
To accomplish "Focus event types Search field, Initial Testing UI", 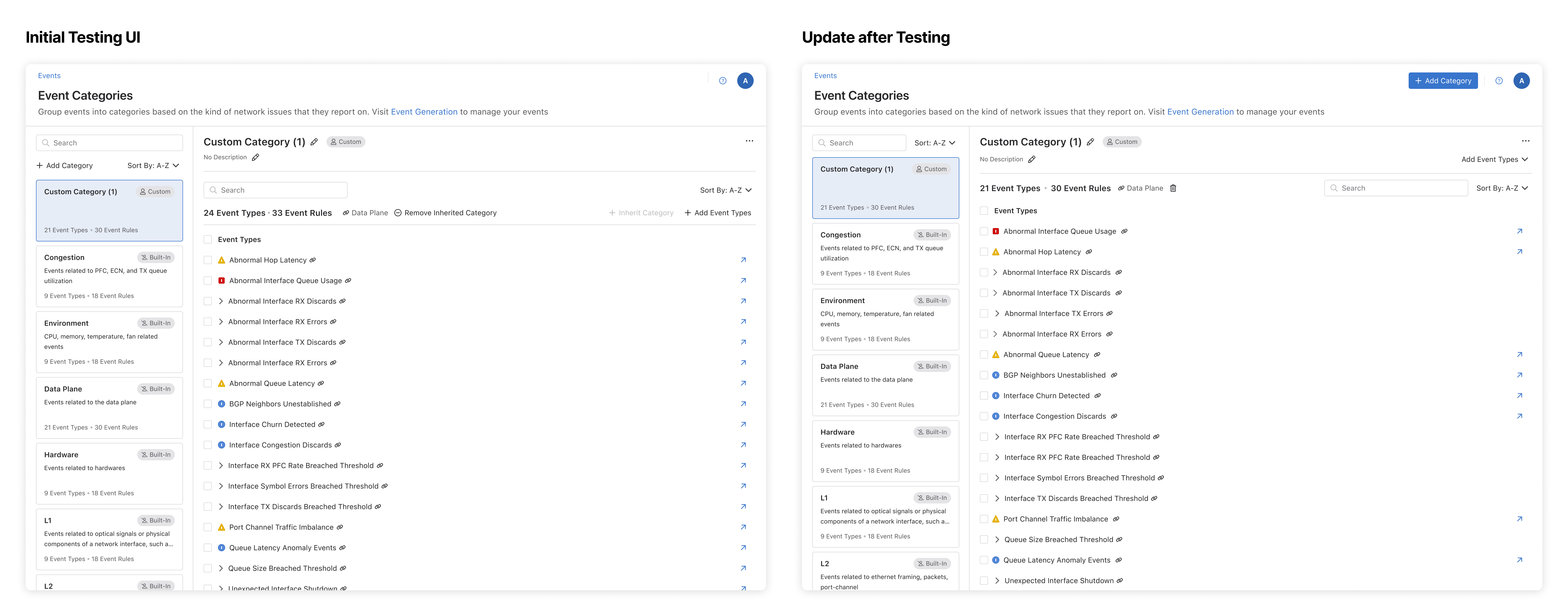I will tap(275, 190).
